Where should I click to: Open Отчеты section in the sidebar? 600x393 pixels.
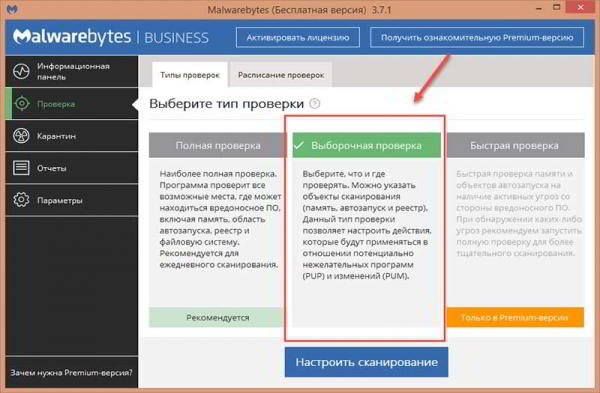click(x=72, y=168)
